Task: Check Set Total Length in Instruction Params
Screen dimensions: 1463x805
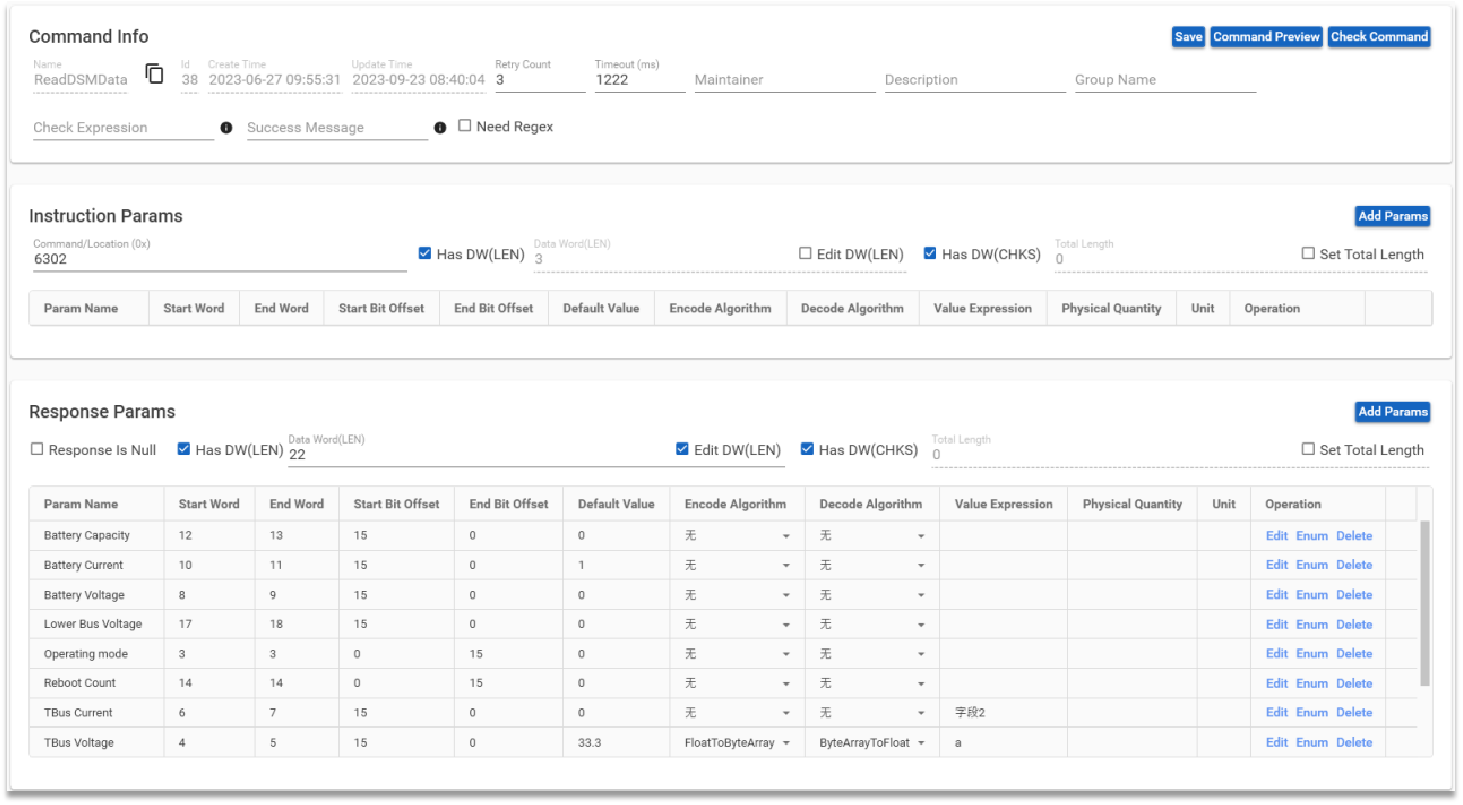Action: 1308,254
